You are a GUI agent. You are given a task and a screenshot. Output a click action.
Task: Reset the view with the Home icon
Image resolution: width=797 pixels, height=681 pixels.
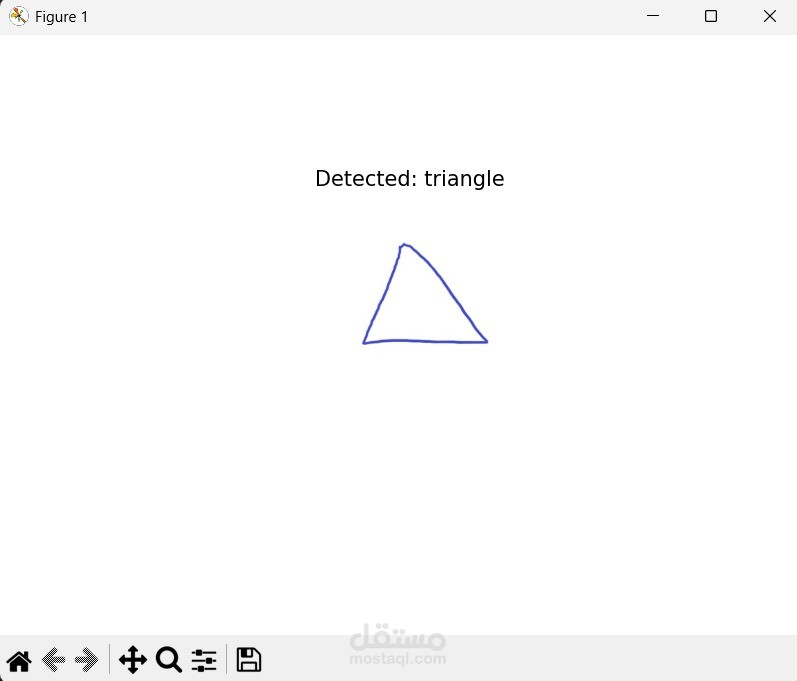[19, 661]
